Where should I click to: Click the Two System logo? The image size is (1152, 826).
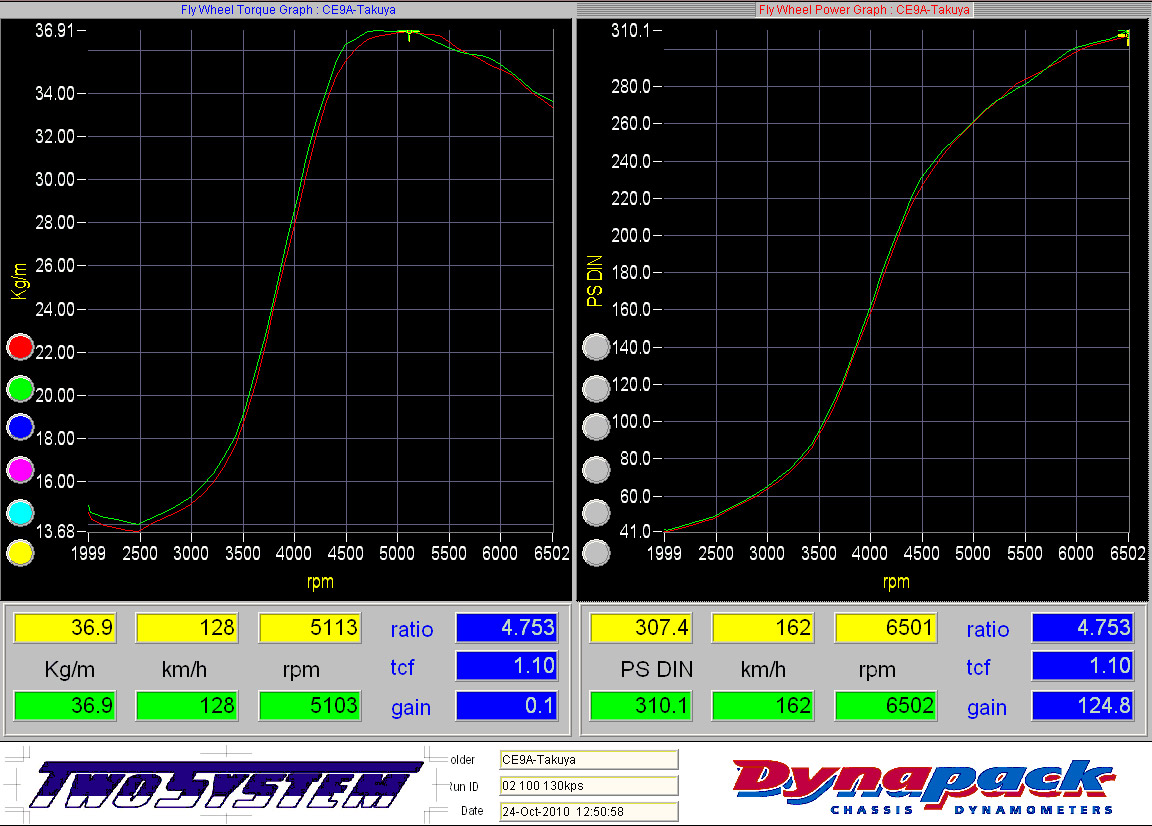point(226,785)
